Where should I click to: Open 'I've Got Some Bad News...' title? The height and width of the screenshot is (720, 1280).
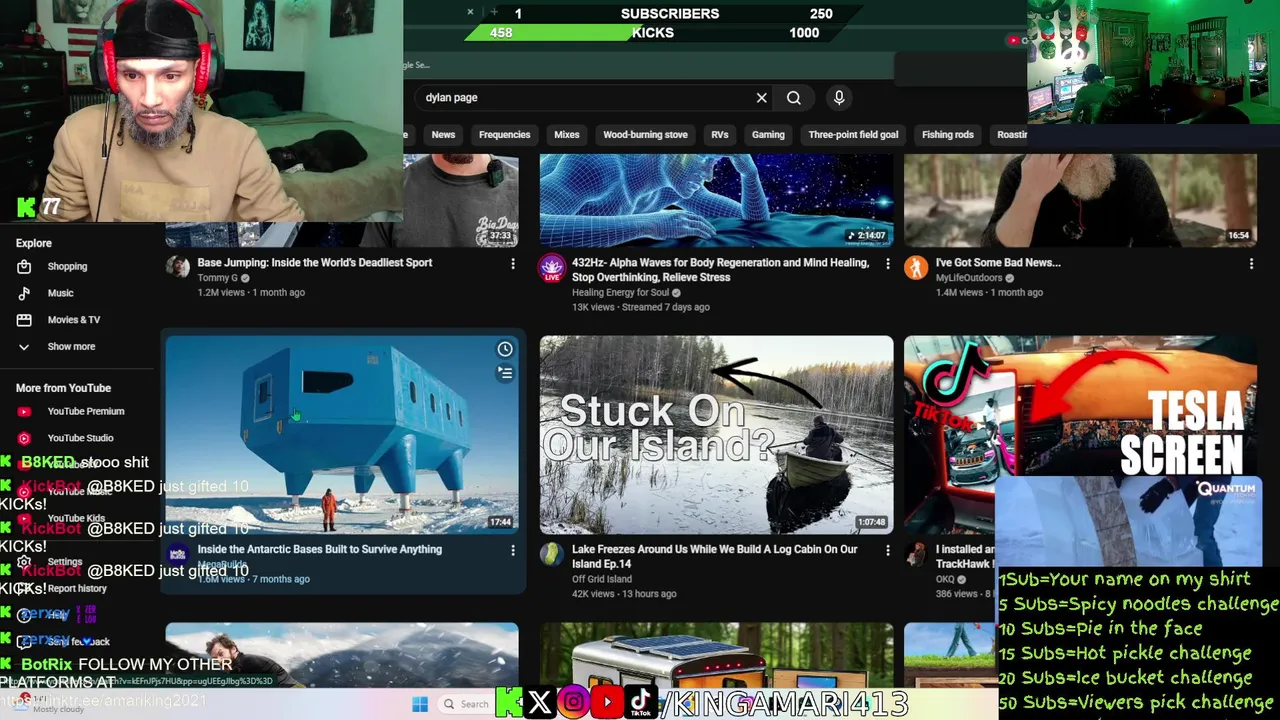[998, 263]
